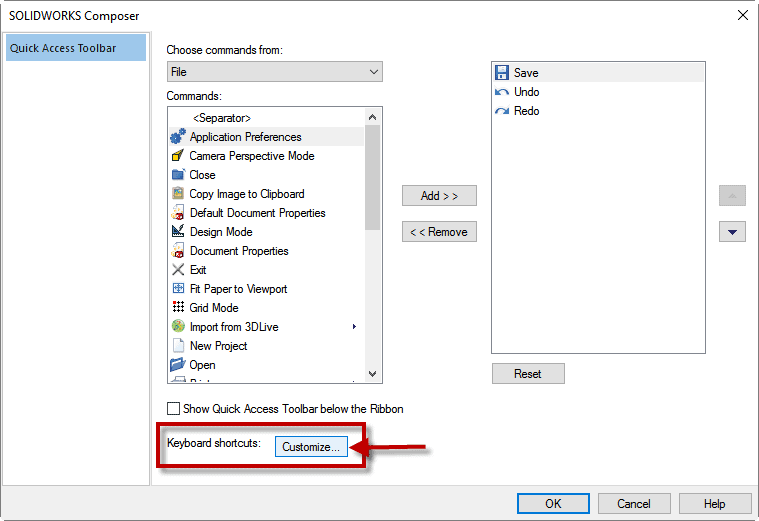Move selected command down with arrow button

732,232
